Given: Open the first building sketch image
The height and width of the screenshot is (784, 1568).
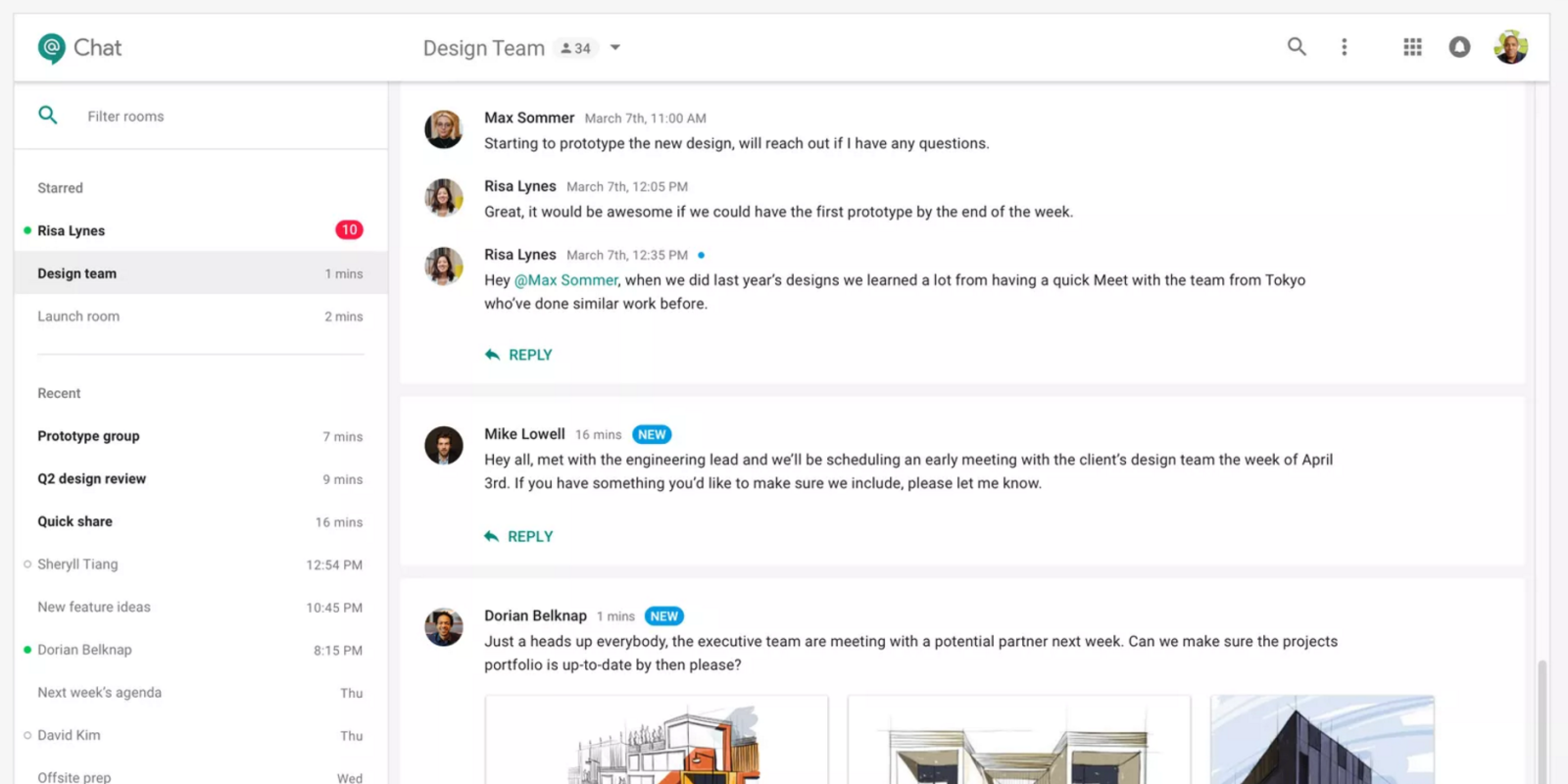Looking at the screenshot, I should coord(657,740).
